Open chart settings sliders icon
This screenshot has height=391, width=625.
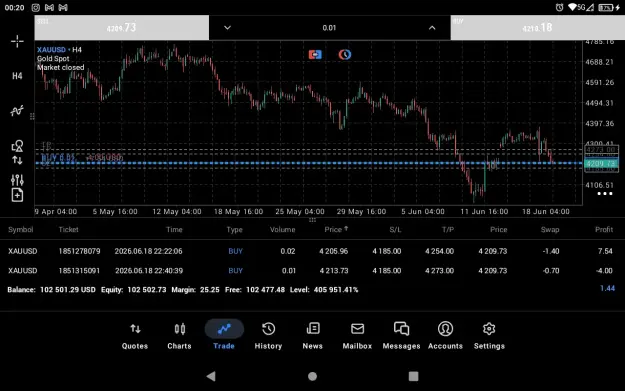tap(17, 180)
